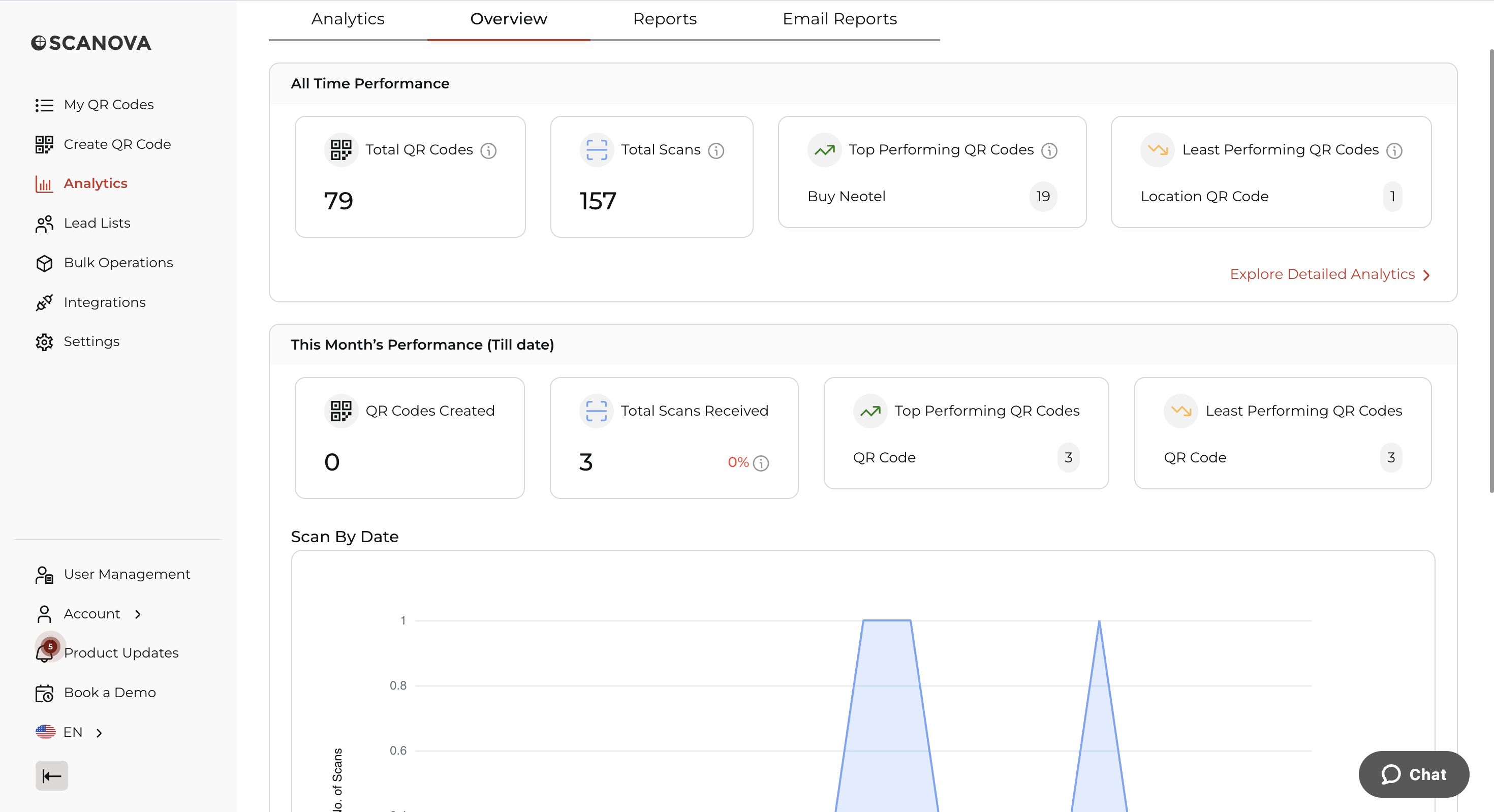Go to the Email Reports tab
Screen dimensions: 1494x812
point(840,19)
